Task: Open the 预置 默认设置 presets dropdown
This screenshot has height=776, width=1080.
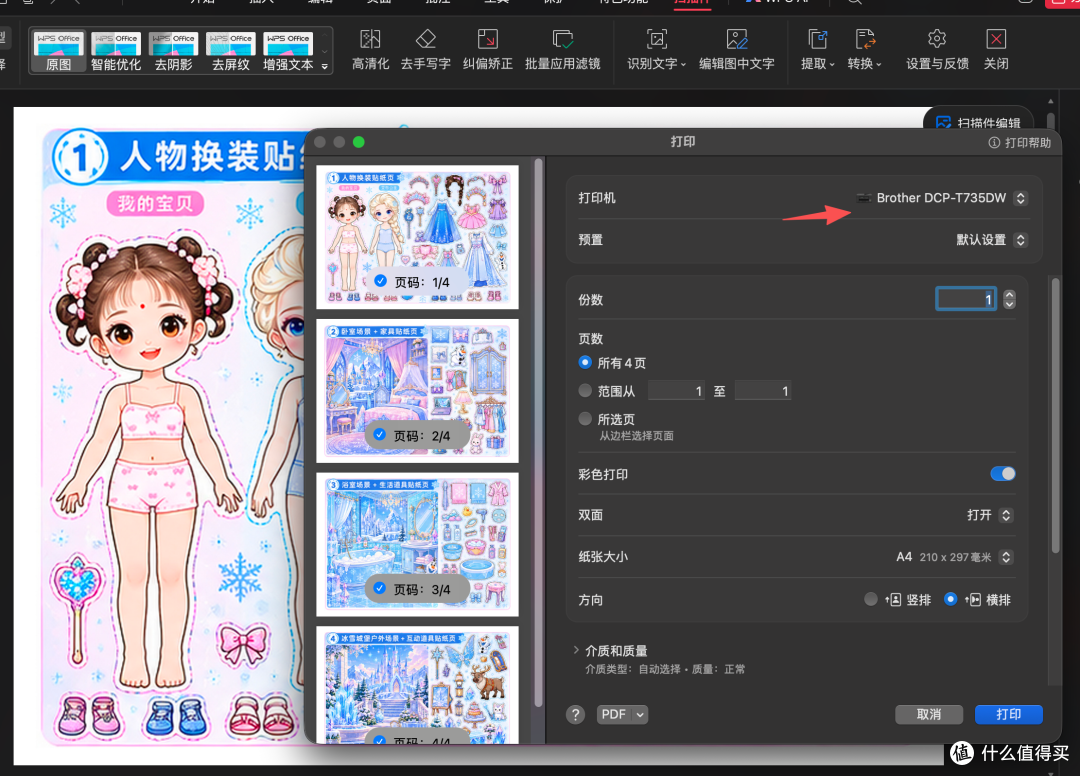Action: [x=992, y=240]
